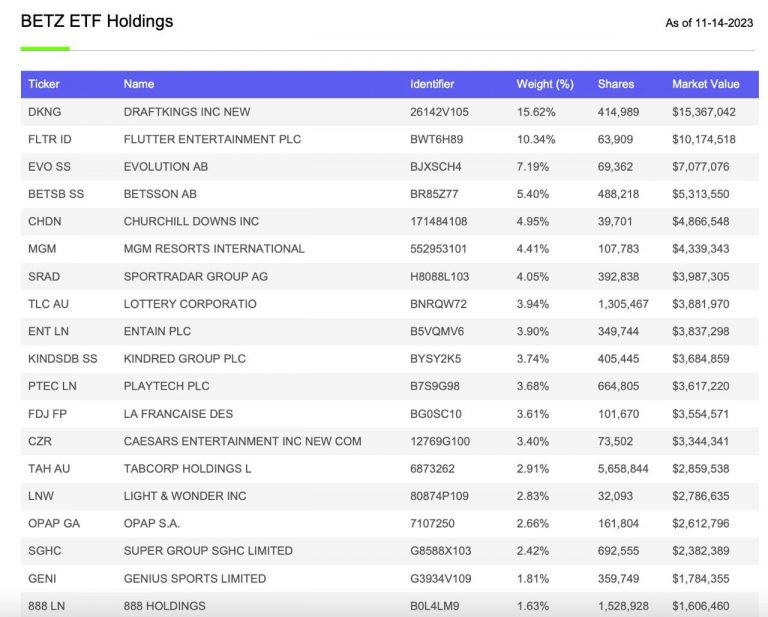
Task: Select the 488,218 shares value
Action: (618, 194)
